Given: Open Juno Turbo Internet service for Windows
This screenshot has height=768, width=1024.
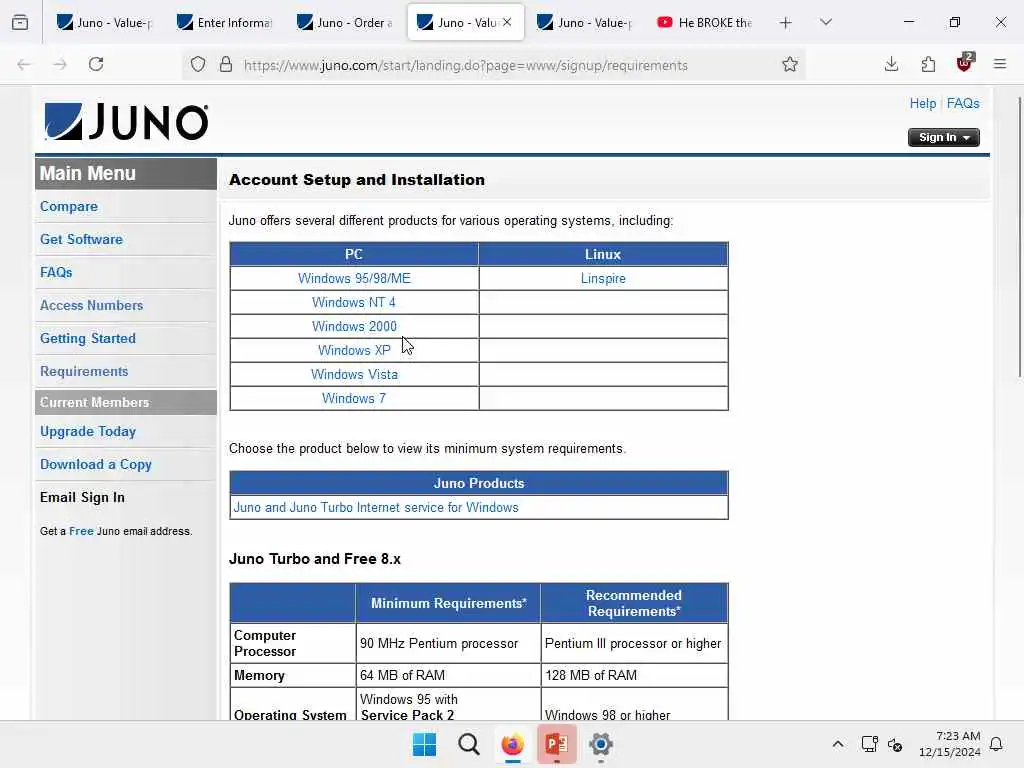Looking at the screenshot, I should [x=376, y=507].
